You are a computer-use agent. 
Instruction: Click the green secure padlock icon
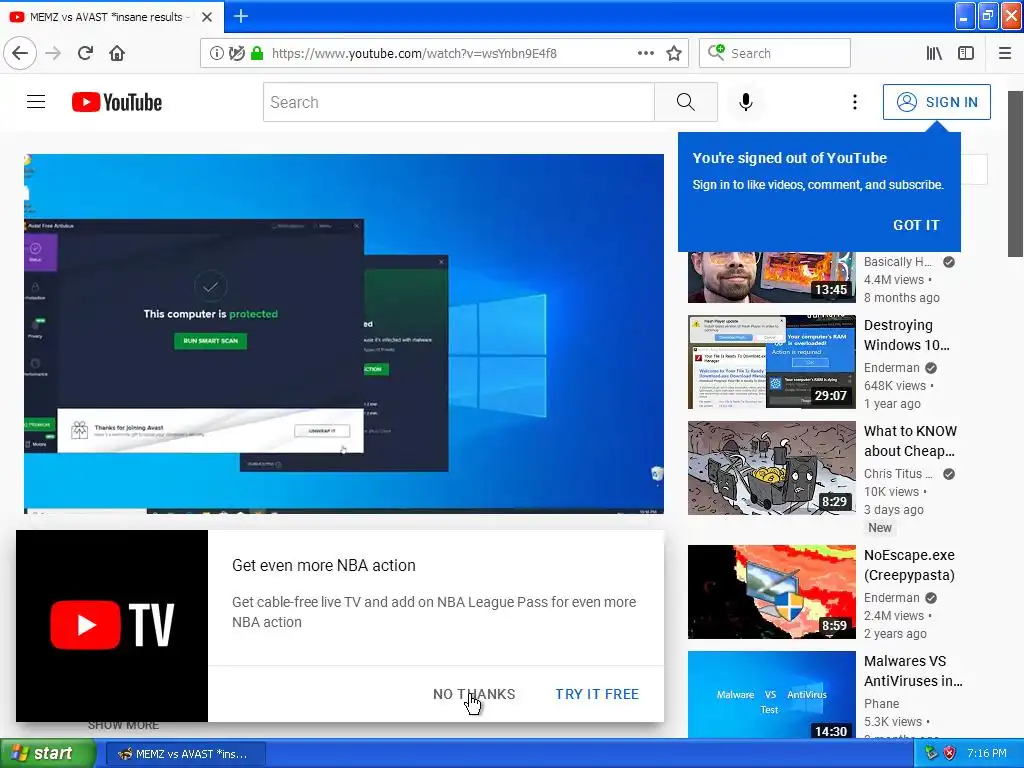257,53
